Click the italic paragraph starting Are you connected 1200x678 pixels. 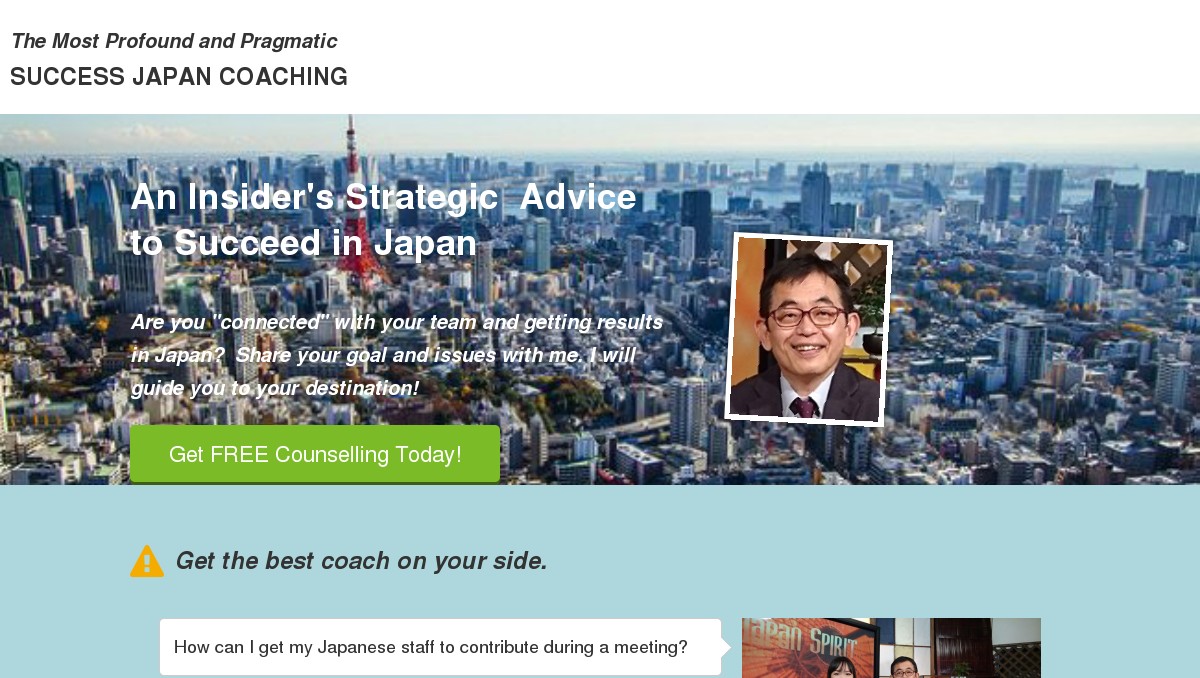[396, 355]
